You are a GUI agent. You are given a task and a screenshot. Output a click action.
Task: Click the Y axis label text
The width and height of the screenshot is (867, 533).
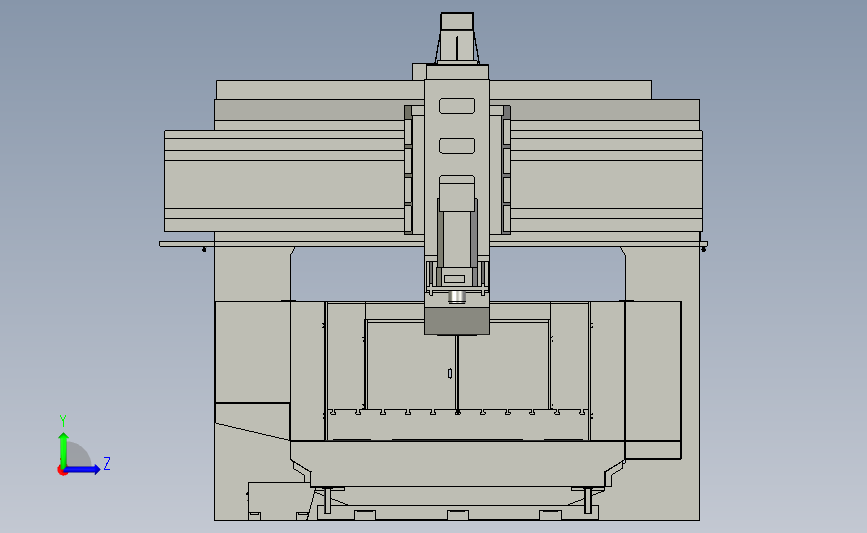tap(63, 421)
